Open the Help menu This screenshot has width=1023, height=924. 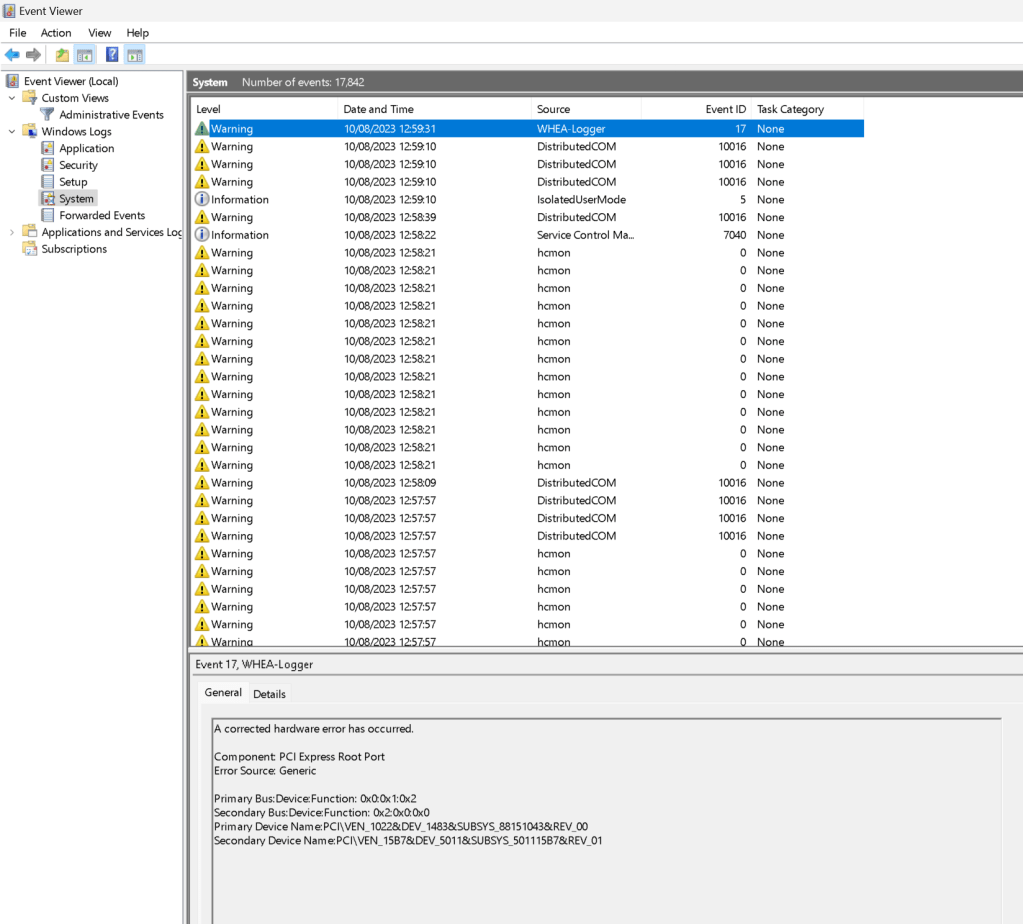138,33
